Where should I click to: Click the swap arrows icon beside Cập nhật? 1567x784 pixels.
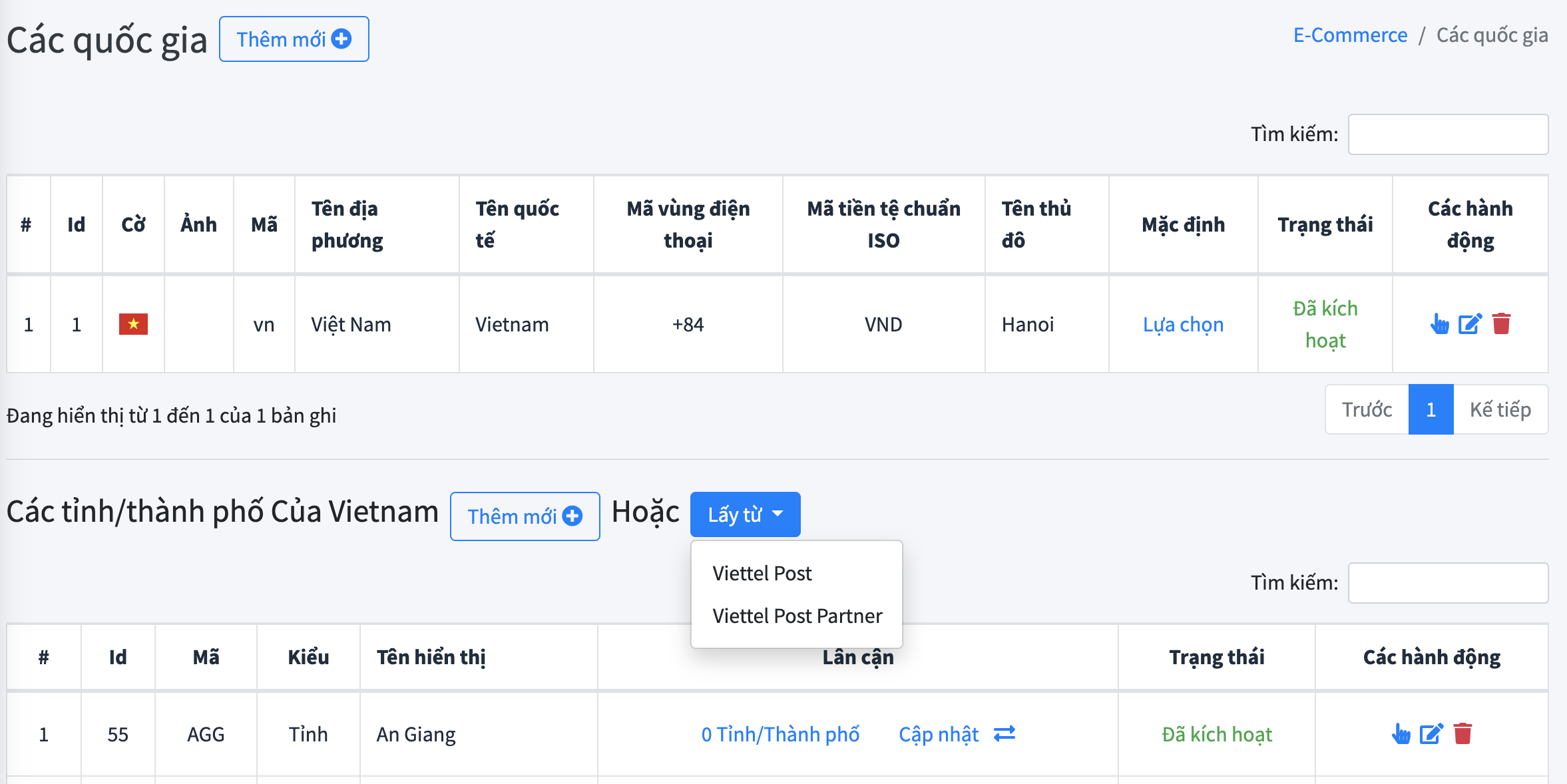tap(1005, 733)
